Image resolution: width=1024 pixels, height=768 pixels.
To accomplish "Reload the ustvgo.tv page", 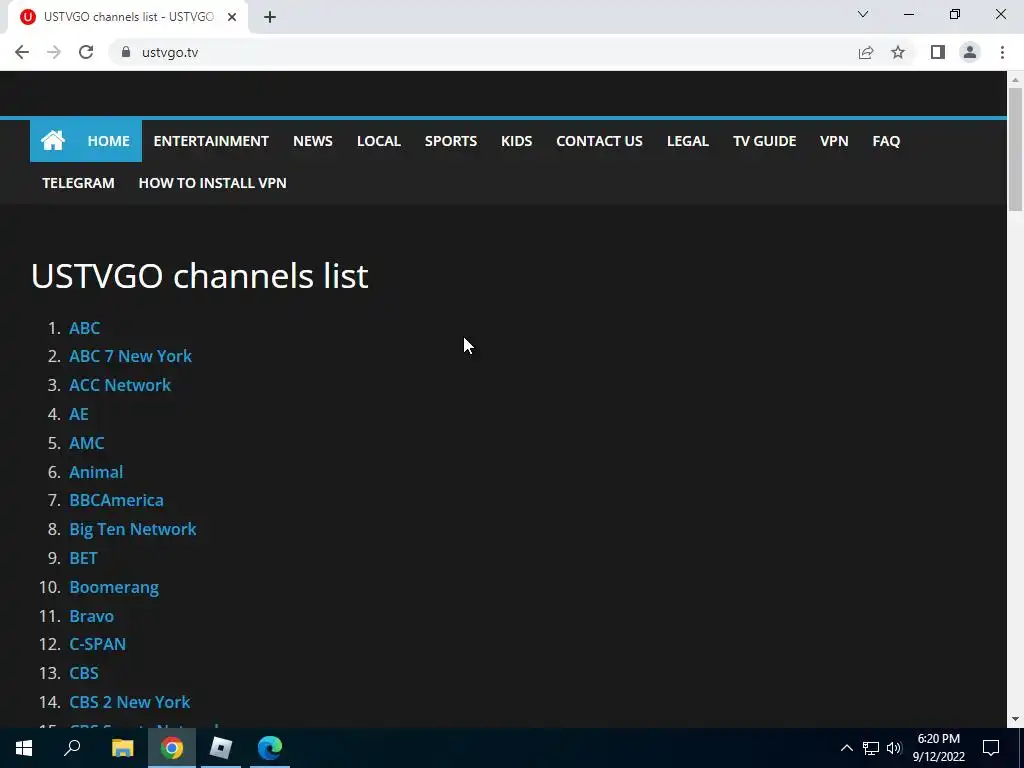I will click(86, 52).
